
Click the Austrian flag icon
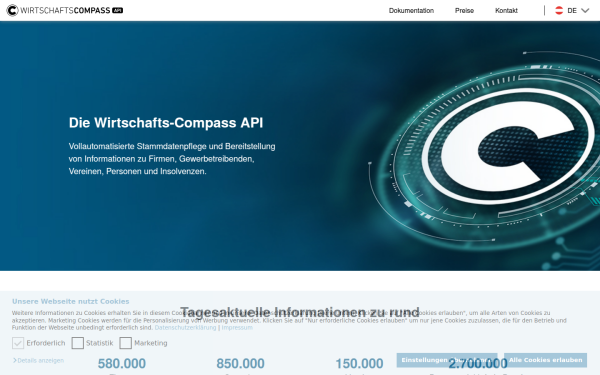pos(559,10)
